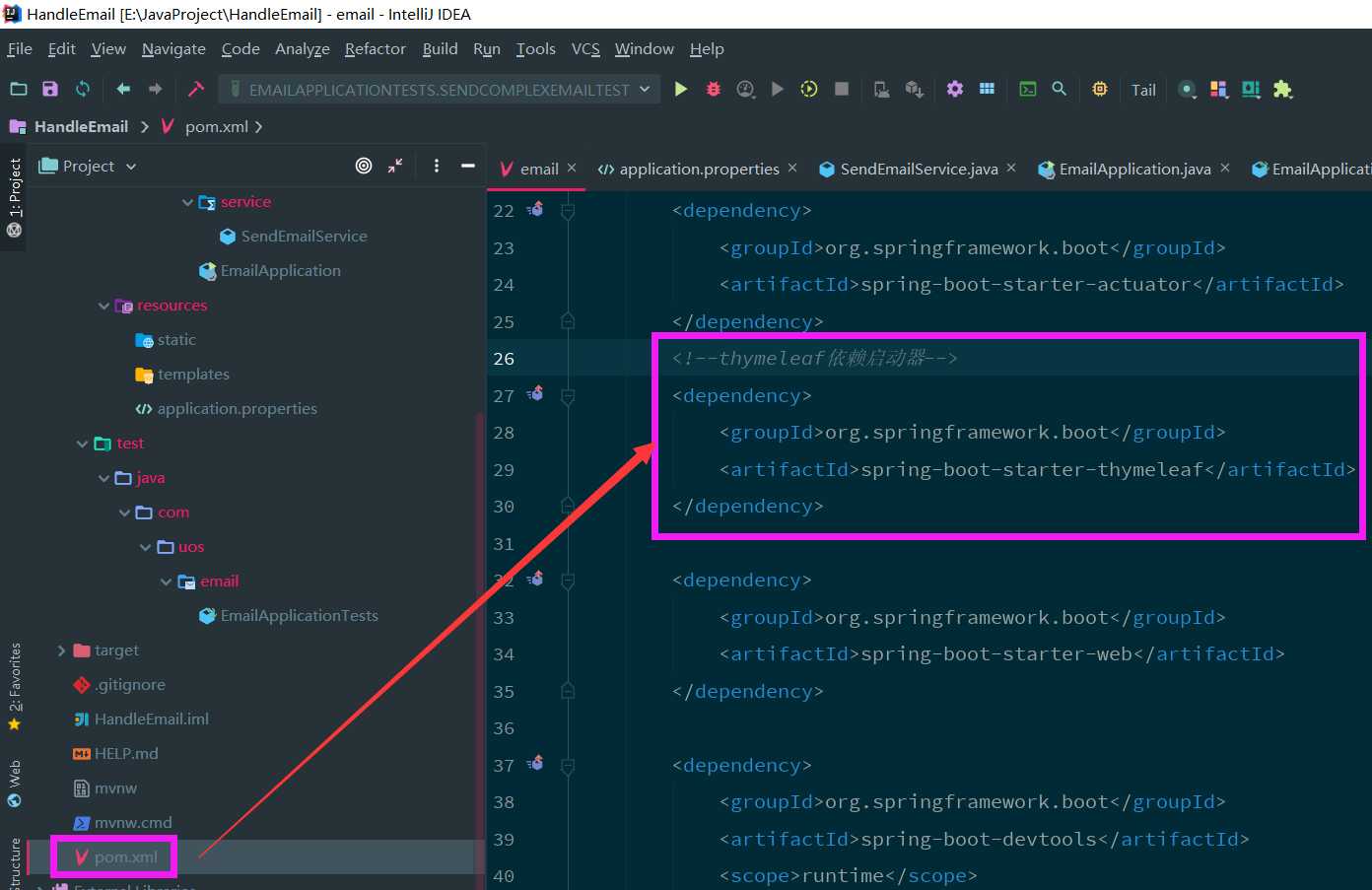Open Settings via the purple gear icon
Image resolution: width=1372 pixels, height=890 pixels.
[955, 89]
